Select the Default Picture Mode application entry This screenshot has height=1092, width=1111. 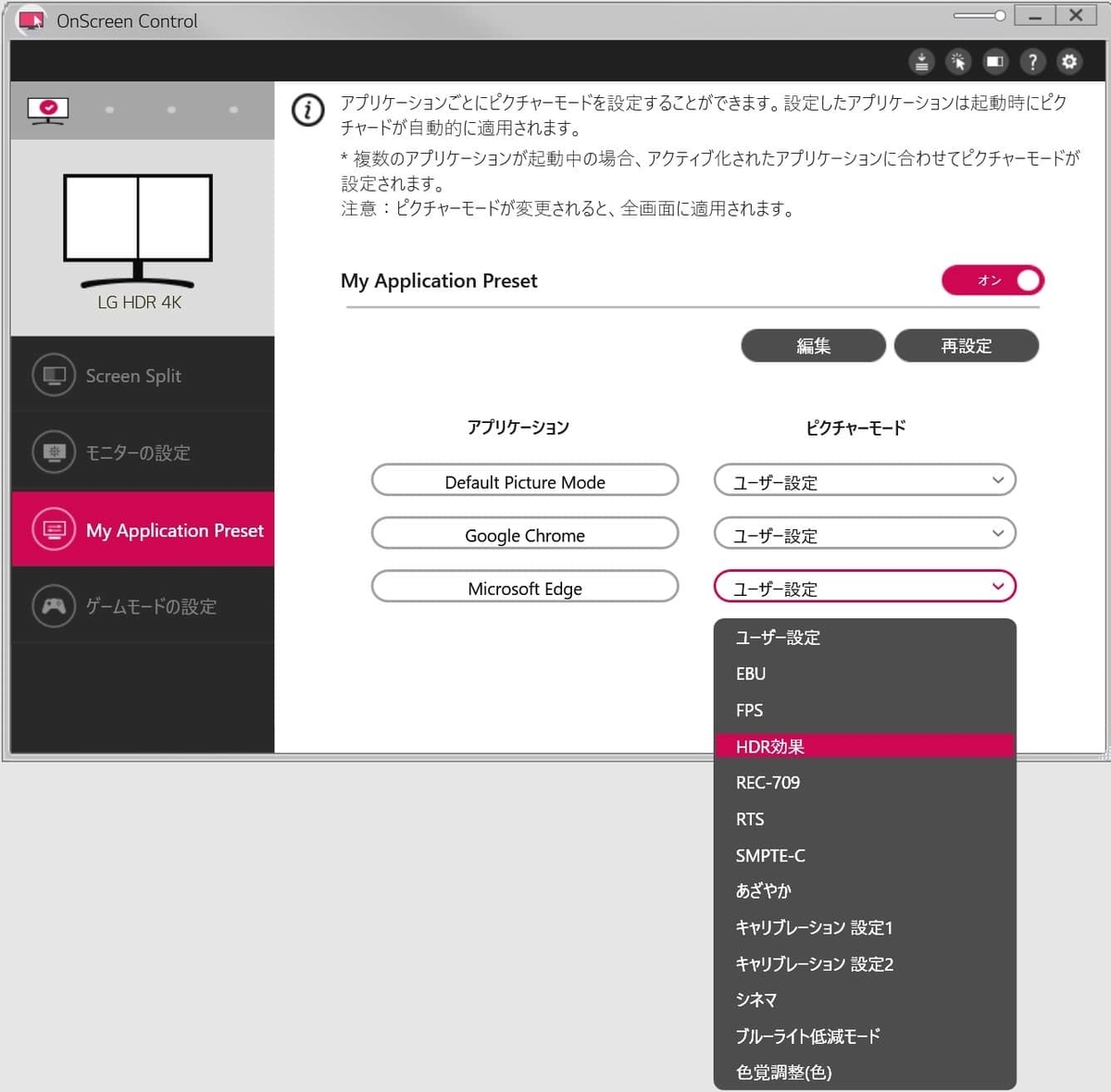coord(525,481)
